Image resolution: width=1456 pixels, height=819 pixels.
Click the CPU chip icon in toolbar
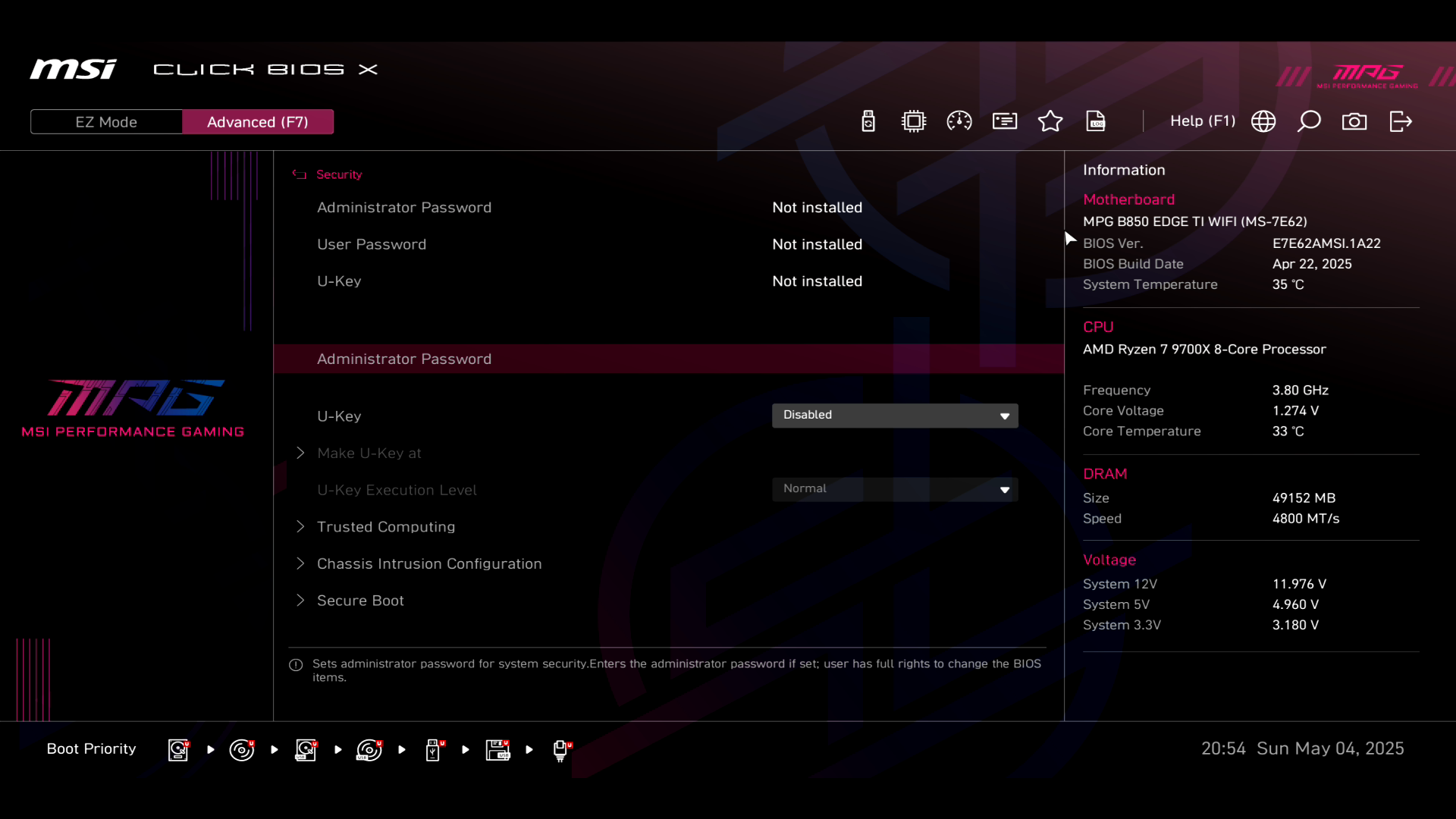click(x=914, y=121)
